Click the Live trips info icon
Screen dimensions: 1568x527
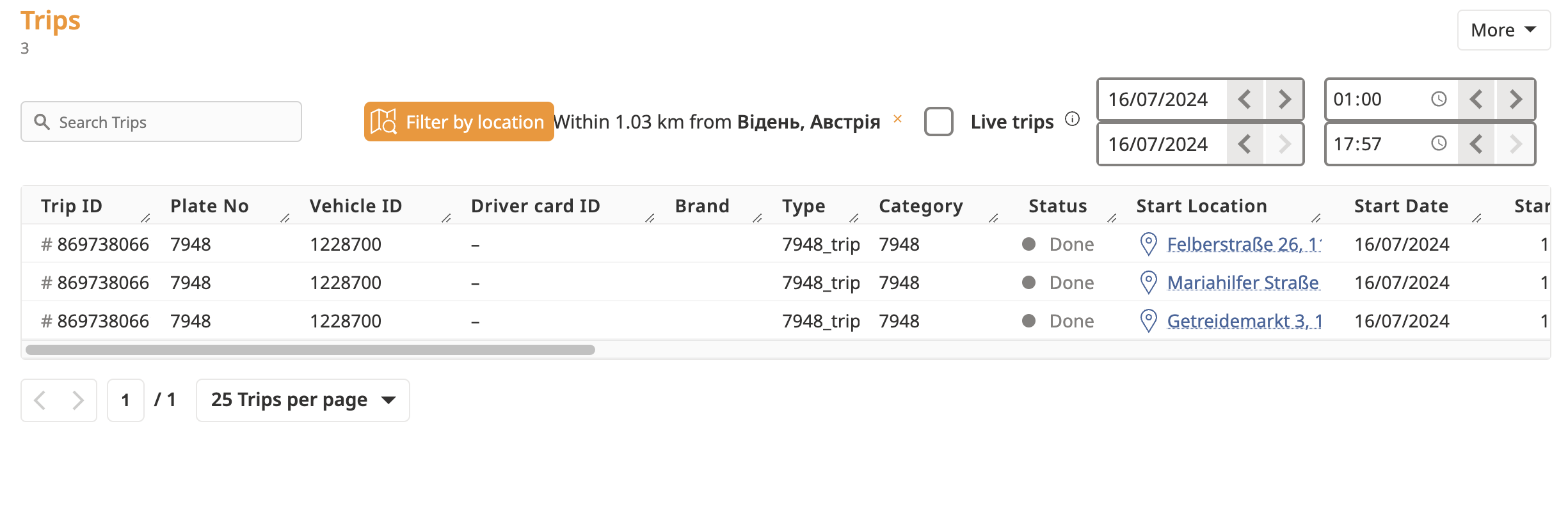(x=1072, y=119)
